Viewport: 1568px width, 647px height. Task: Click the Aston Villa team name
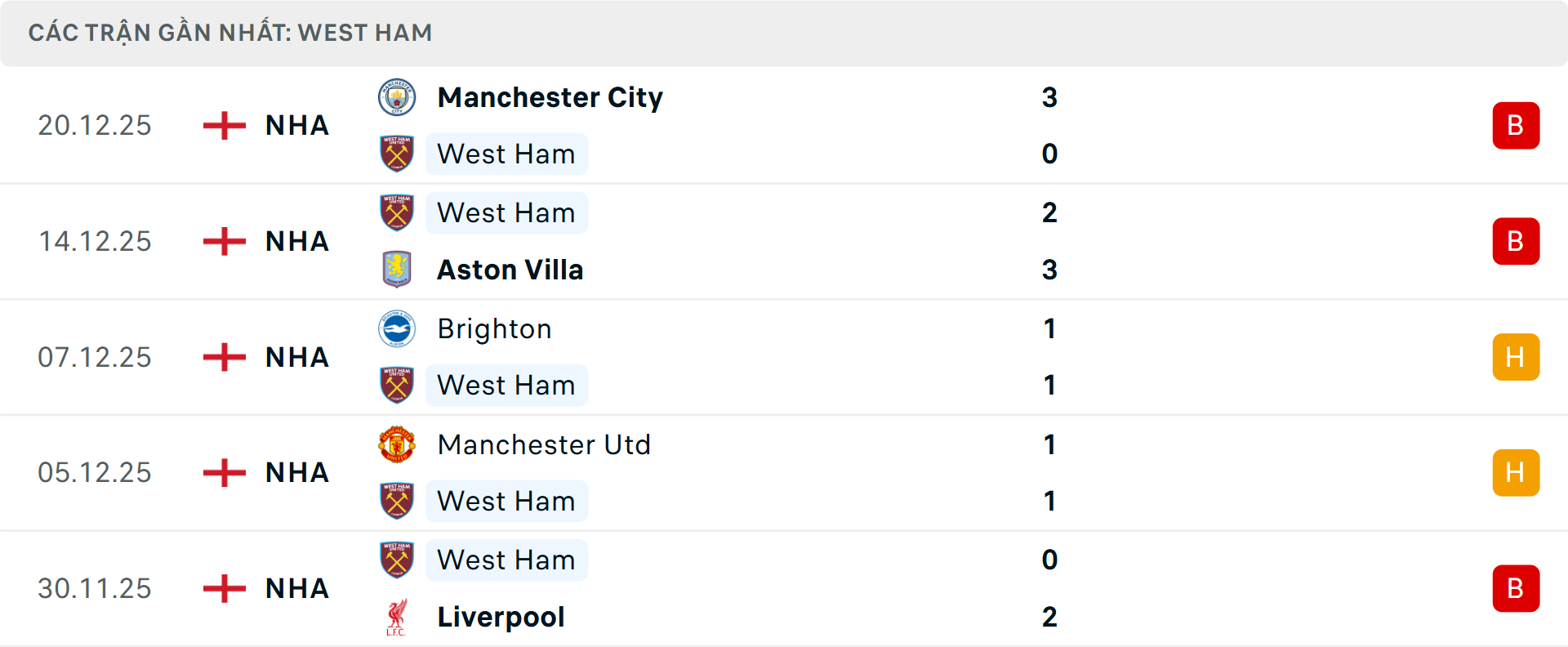tap(510, 270)
